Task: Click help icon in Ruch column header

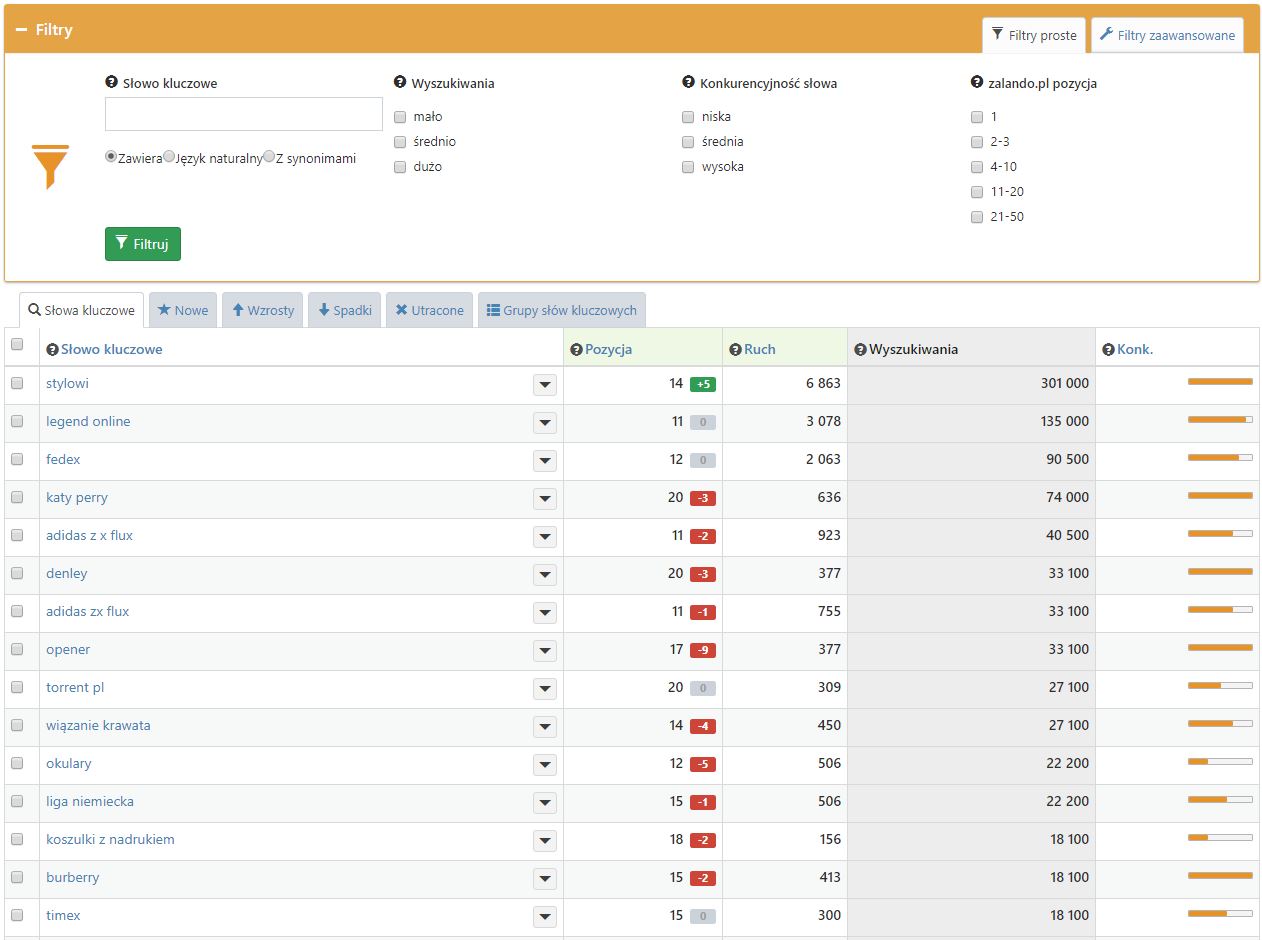Action: (x=735, y=349)
